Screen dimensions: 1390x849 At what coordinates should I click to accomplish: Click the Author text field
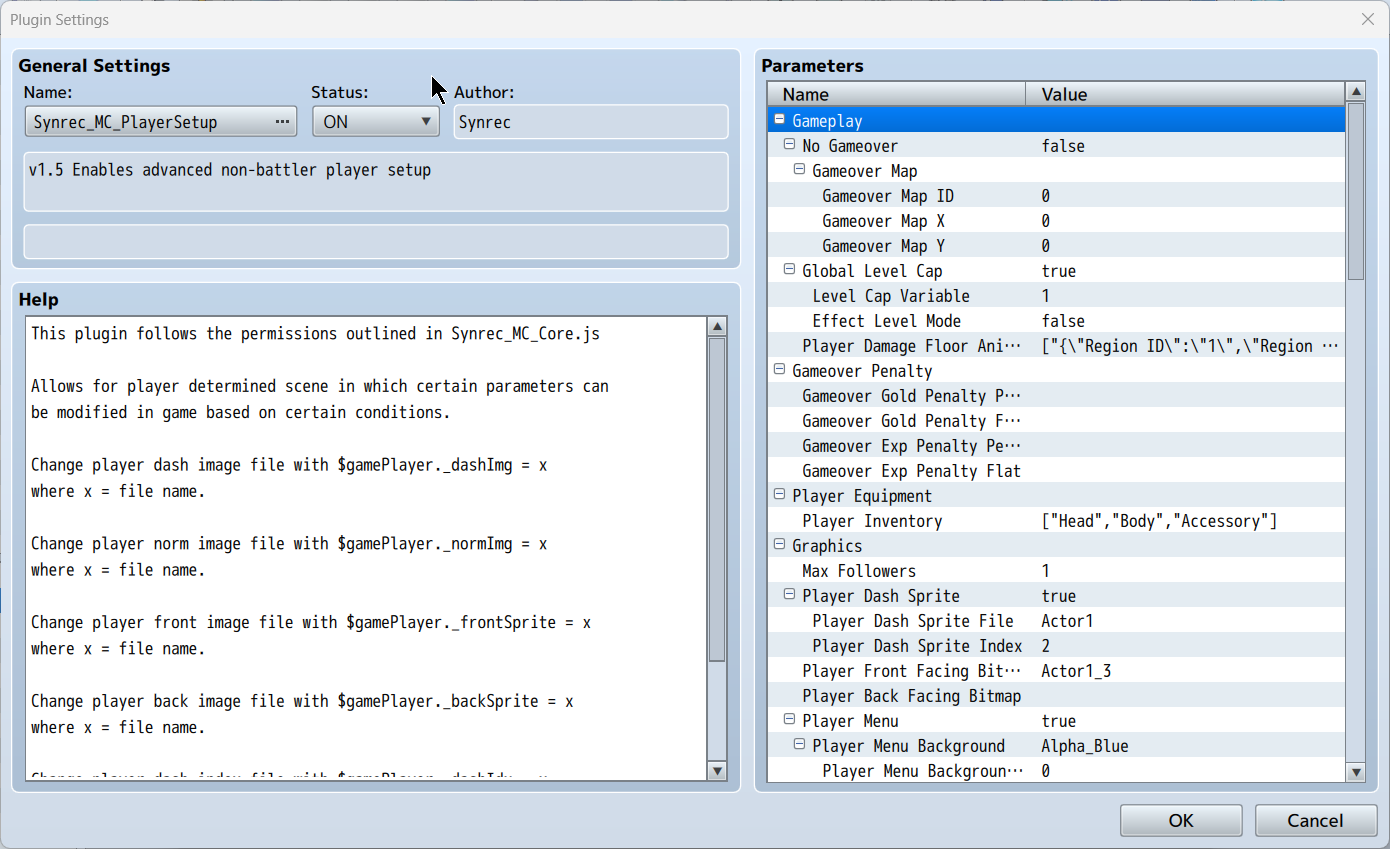point(590,122)
